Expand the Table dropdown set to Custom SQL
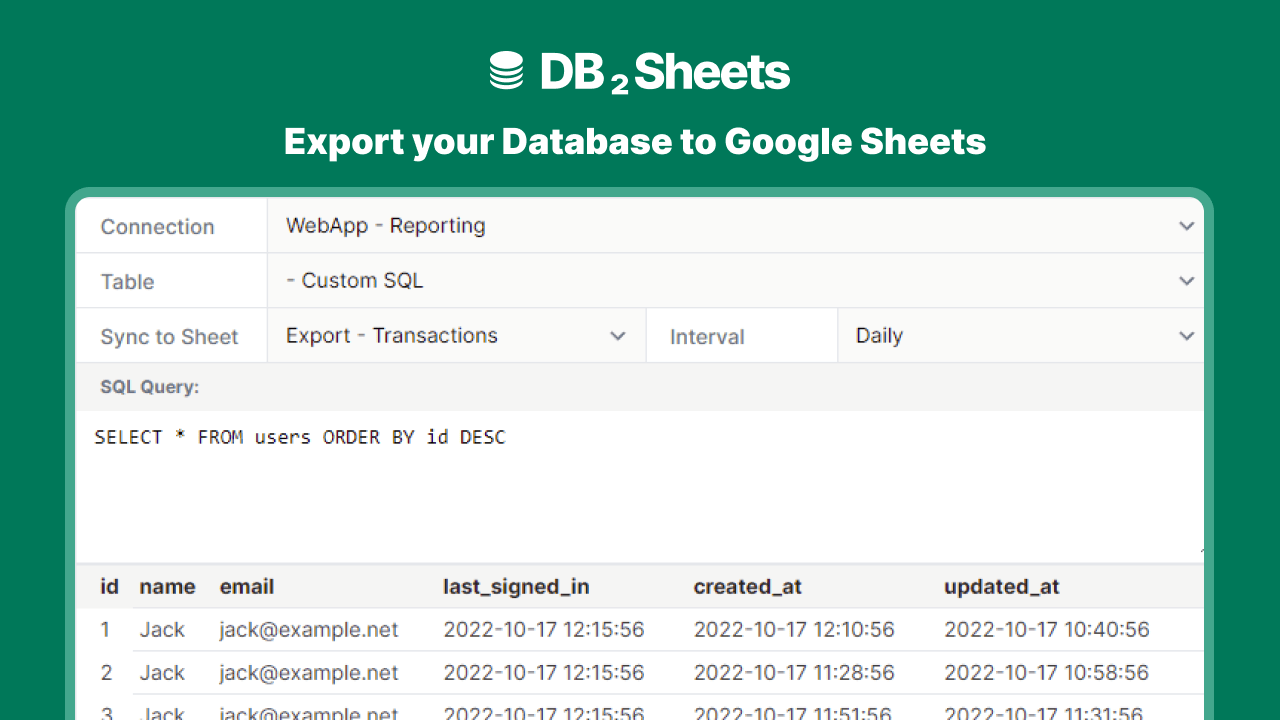This screenshot has height=720, width=1280. click(735, 281)
